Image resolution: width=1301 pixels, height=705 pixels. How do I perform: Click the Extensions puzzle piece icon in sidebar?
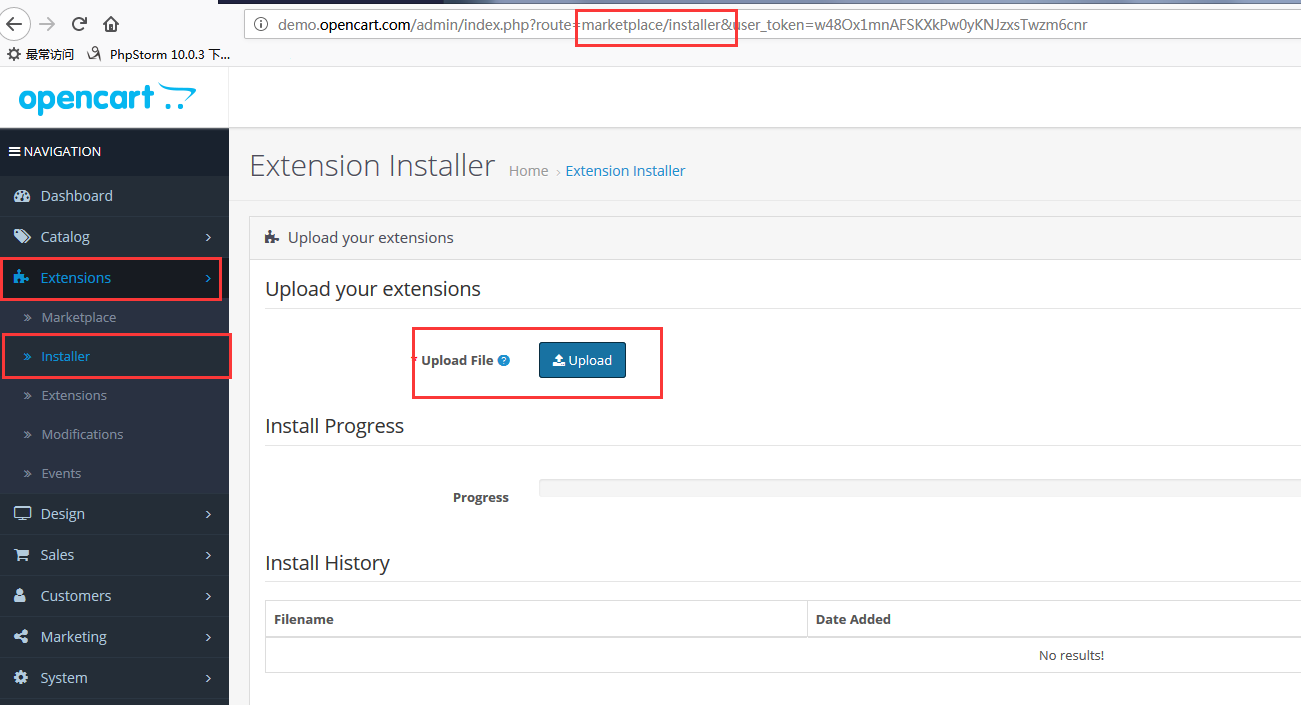click(21, 277)
